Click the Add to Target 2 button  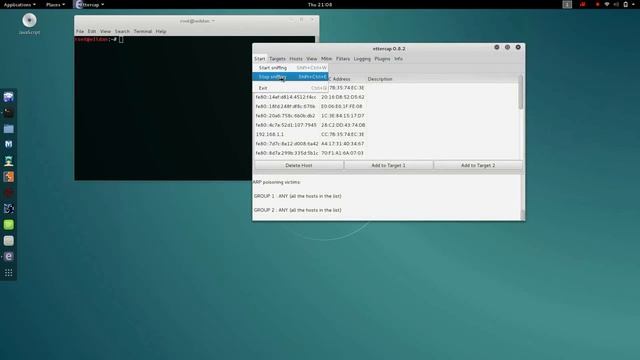[x=478, y=165]
